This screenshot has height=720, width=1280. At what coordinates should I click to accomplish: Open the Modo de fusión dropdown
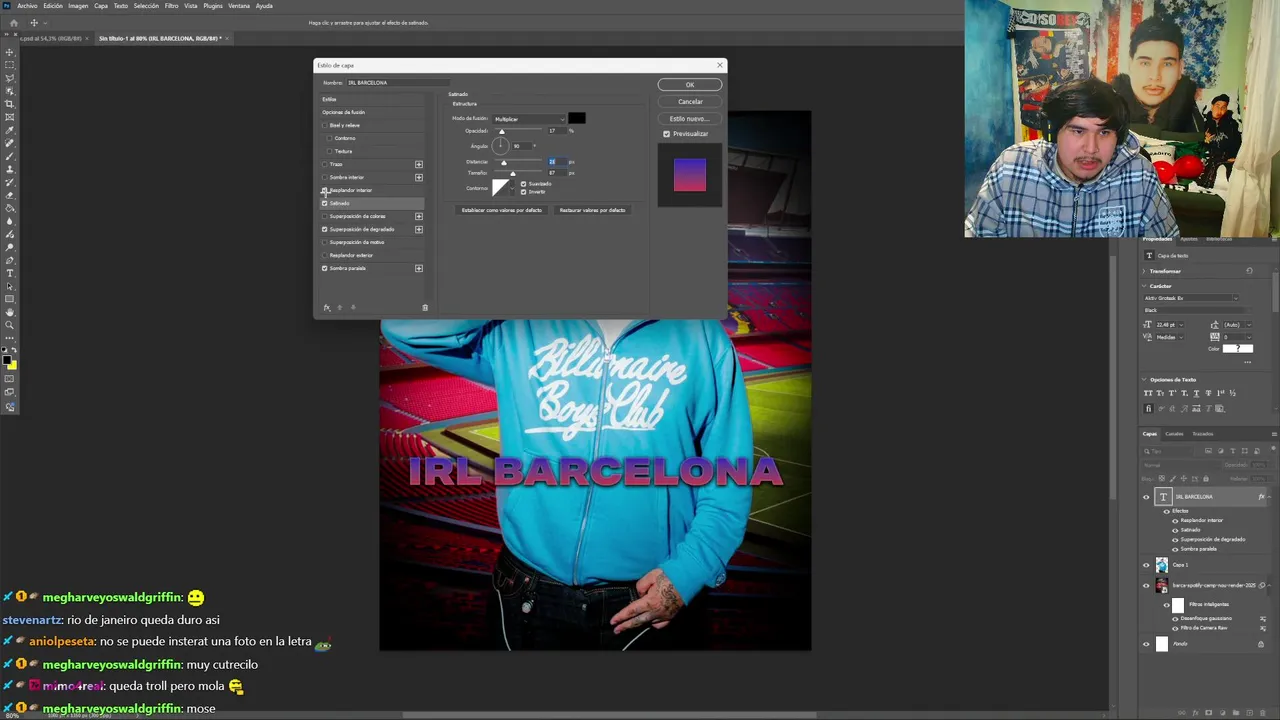[529, 119]
